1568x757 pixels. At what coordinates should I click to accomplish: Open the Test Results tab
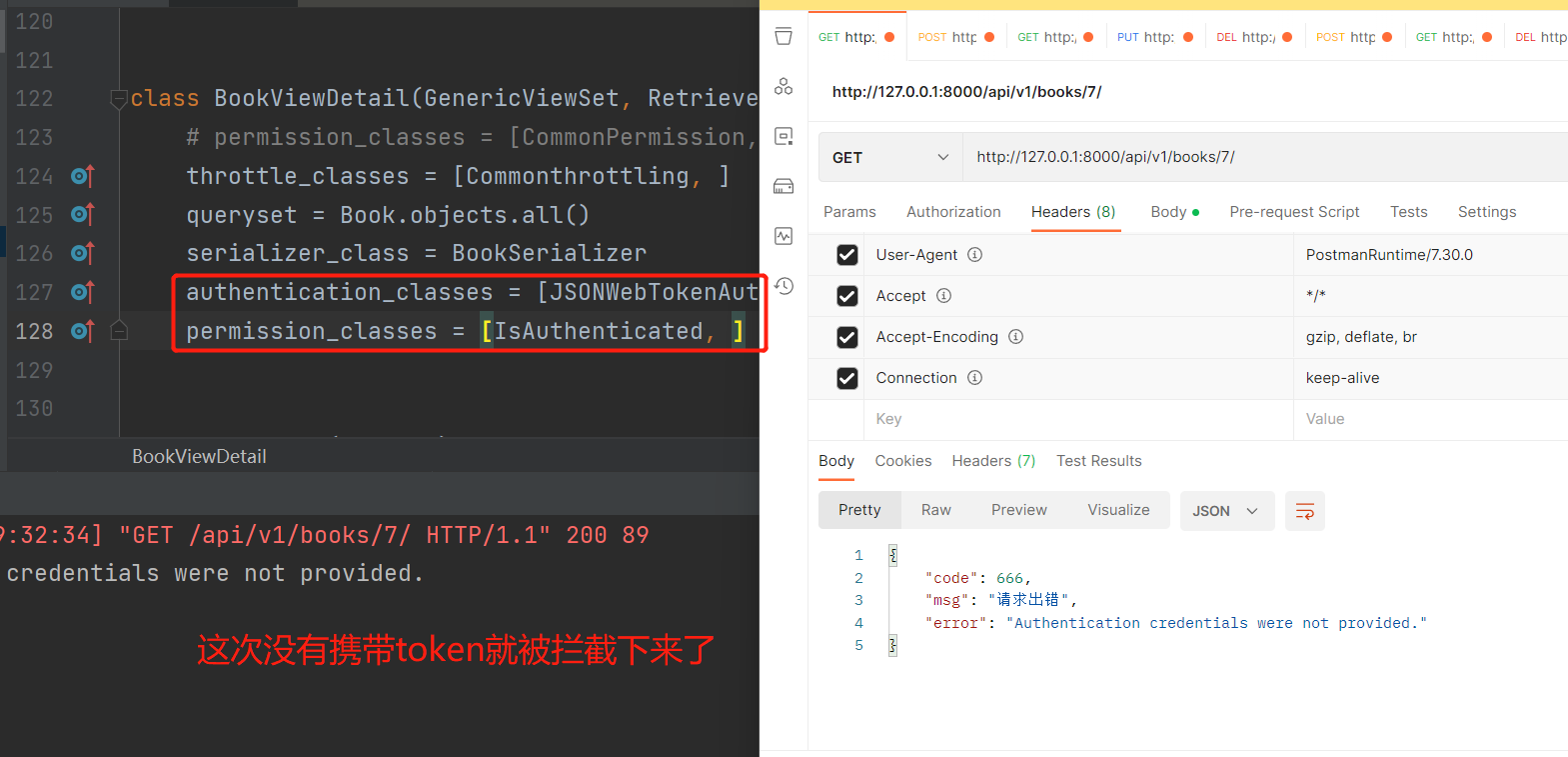[x=1098, y=461]
